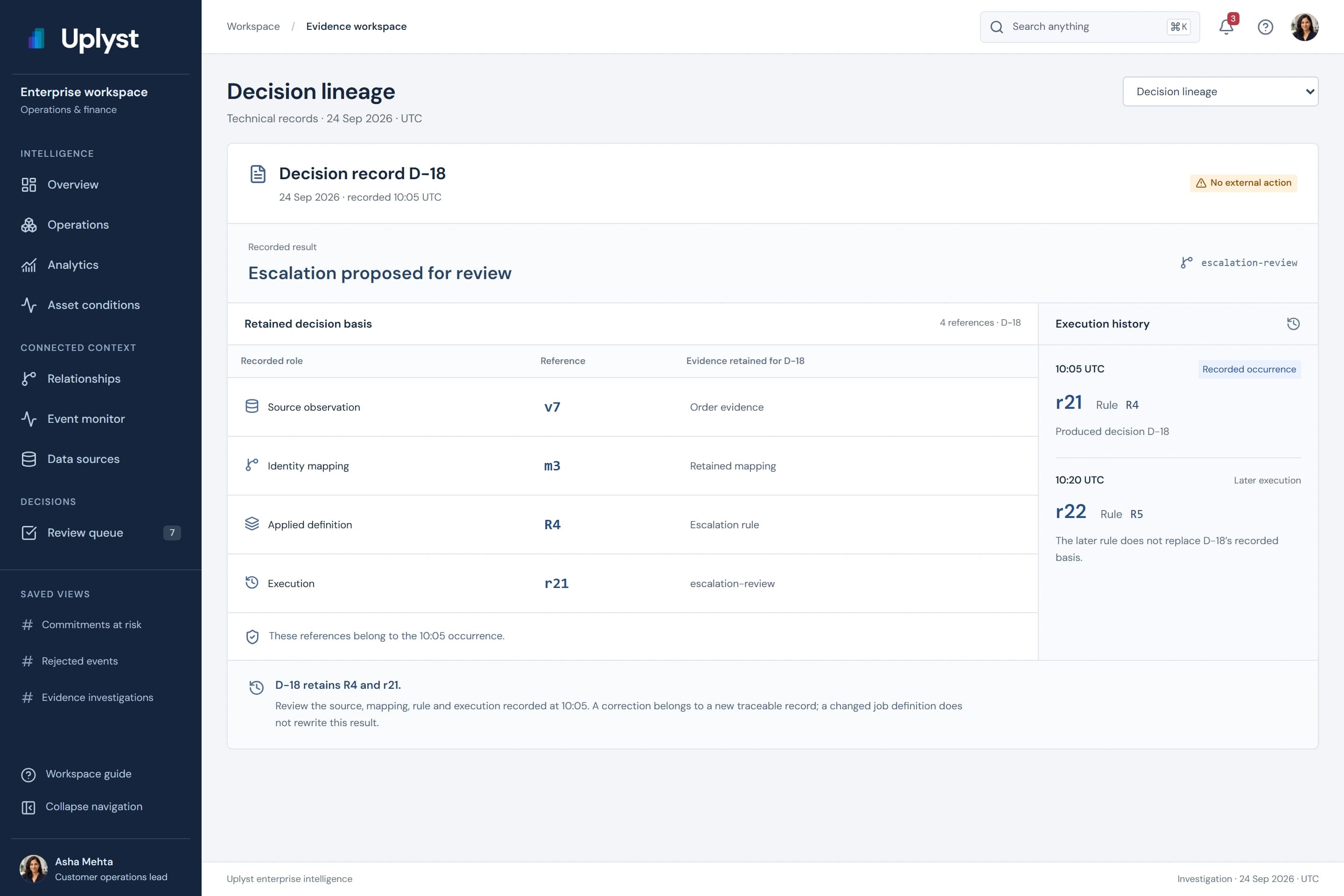
Task: Click the Review queue count badge 7
Action: (x=172, y=532)
